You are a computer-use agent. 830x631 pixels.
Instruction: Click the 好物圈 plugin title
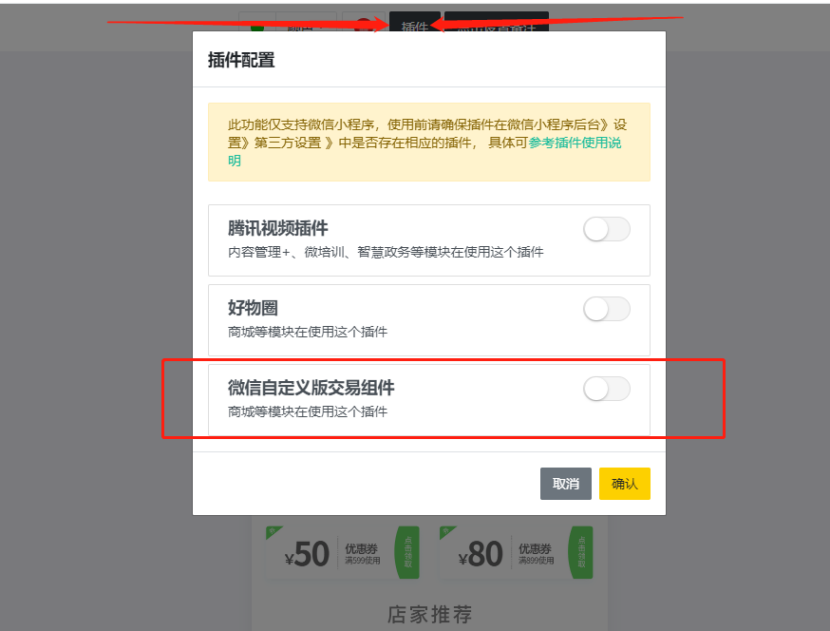[252, 308]
